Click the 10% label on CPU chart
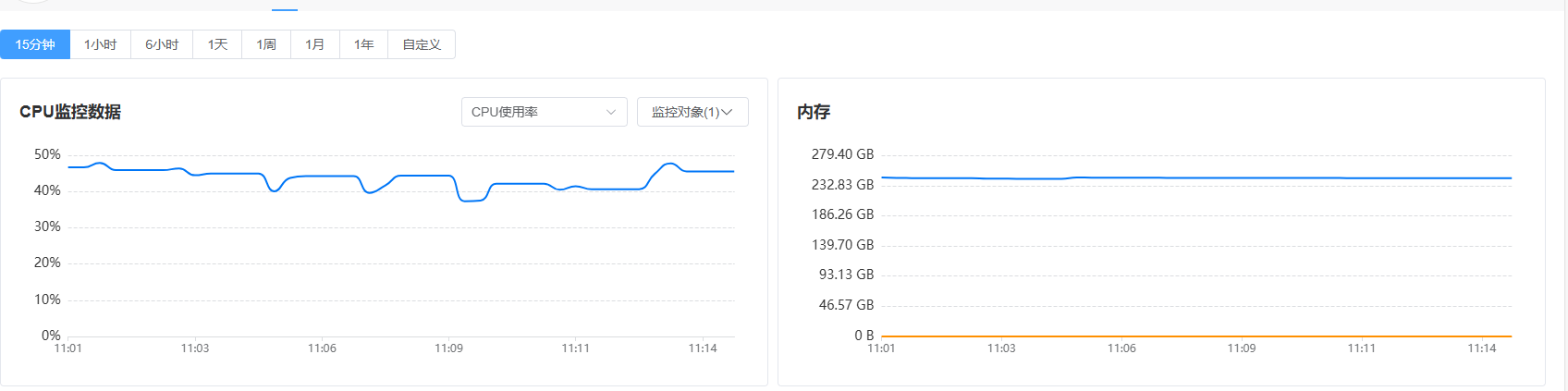This screenshot has width=1568, height=391. [x=47, y=299]
